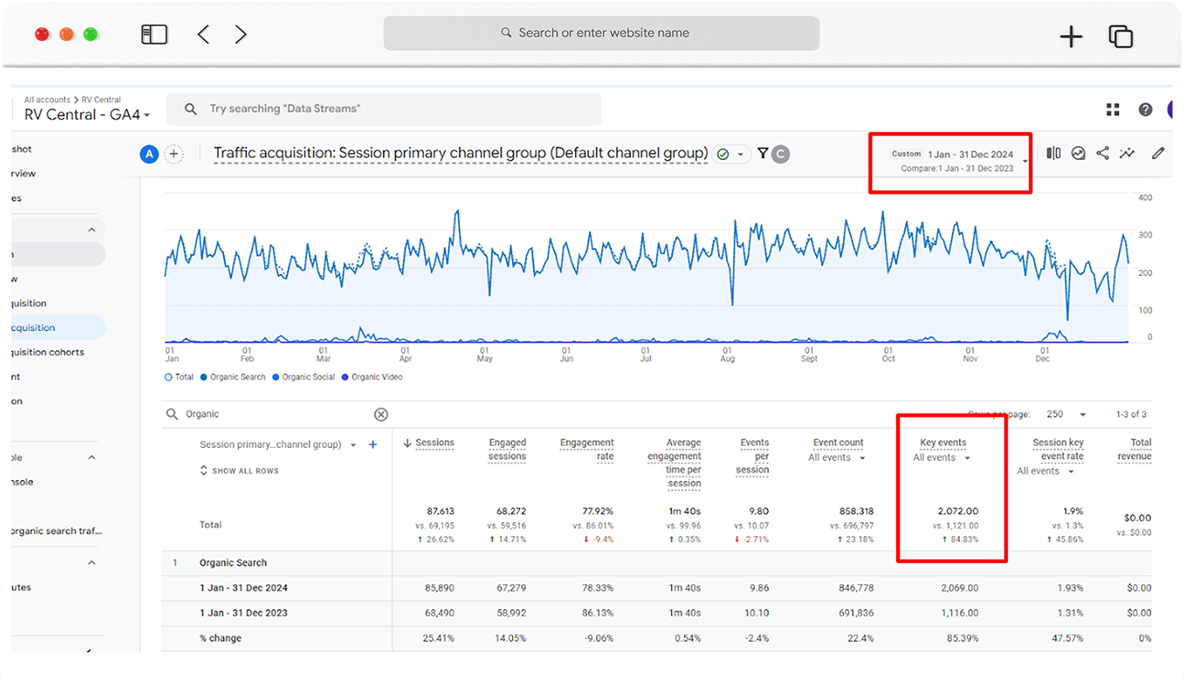
Task: Open the organic search traf... sidebar item
Action: pyautogui.click(x=56, y=531)
